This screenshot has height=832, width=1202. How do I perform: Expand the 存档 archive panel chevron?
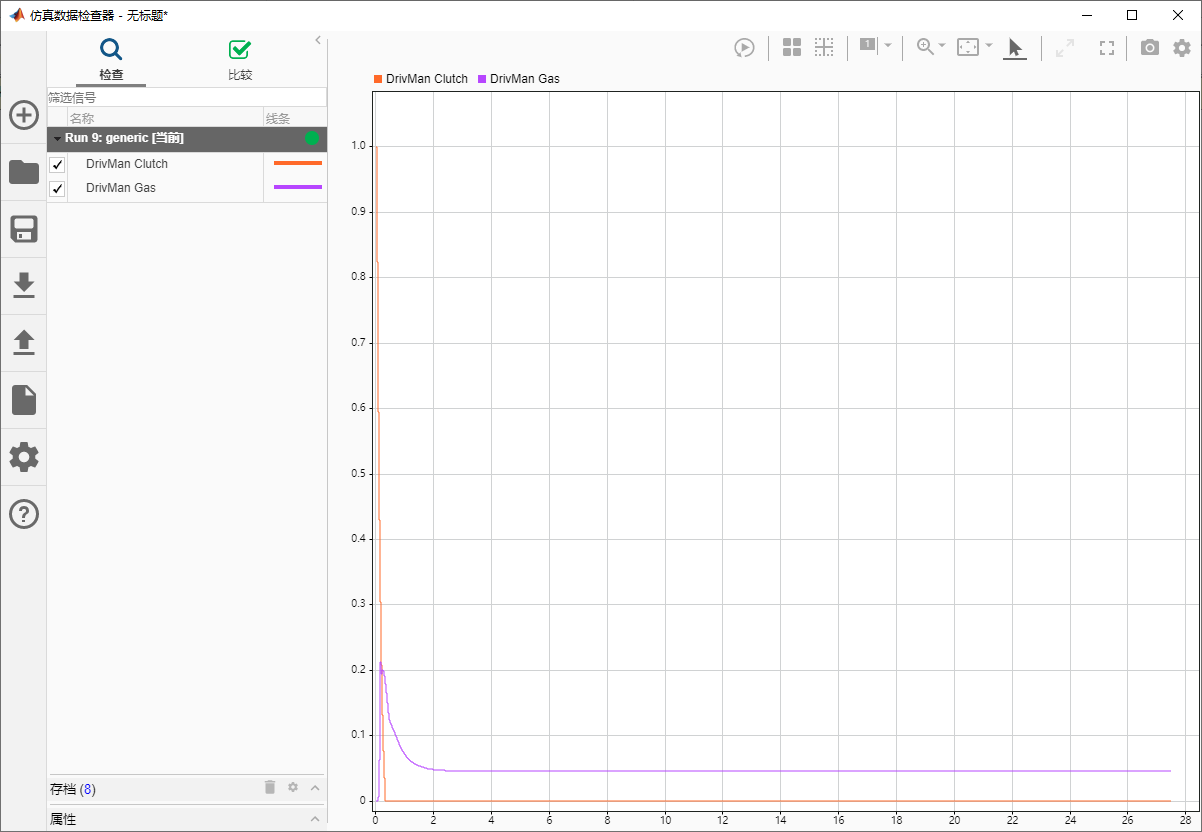(315, 788)
